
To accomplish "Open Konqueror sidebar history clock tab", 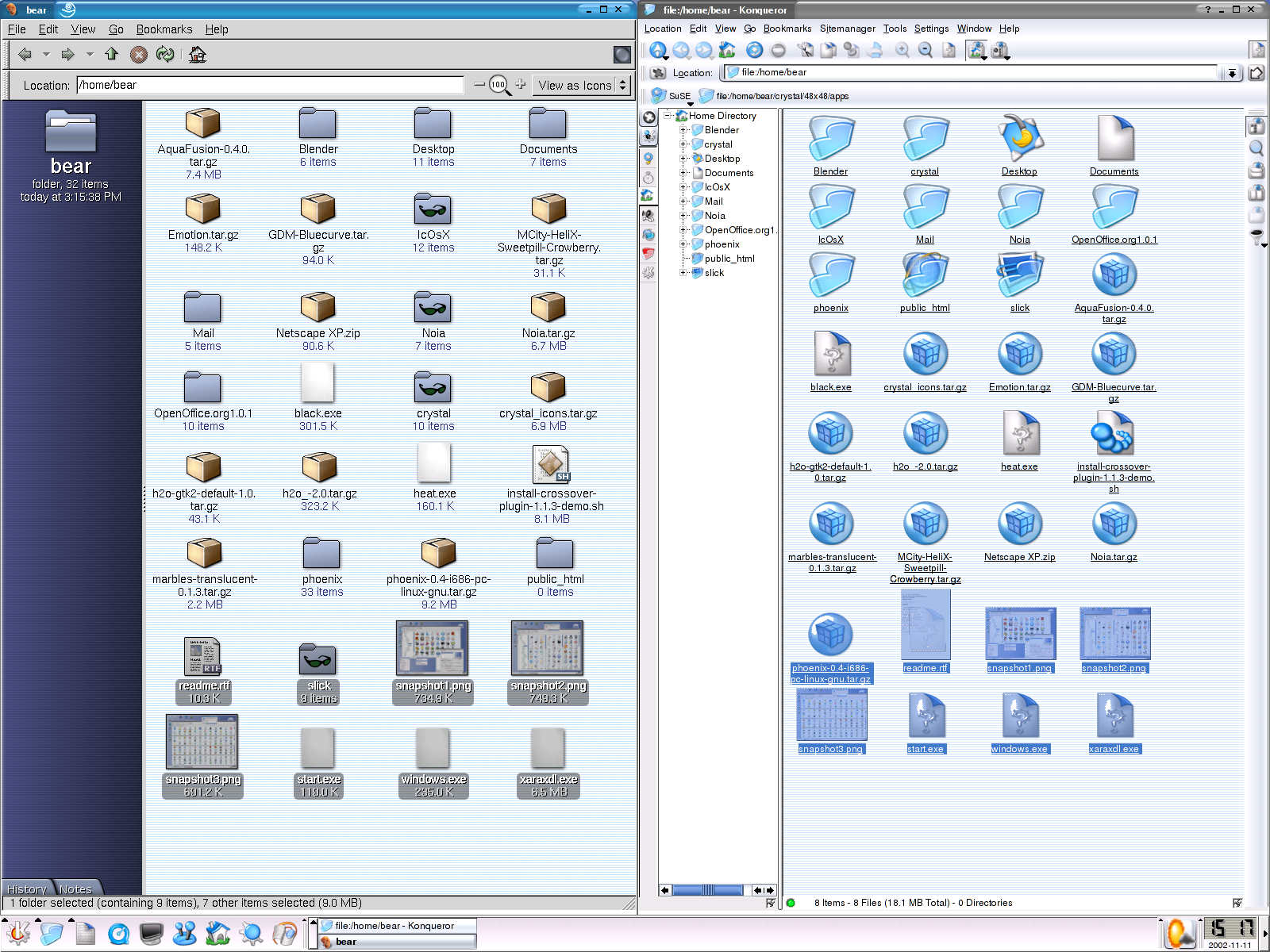I will [x=648, y=178].
